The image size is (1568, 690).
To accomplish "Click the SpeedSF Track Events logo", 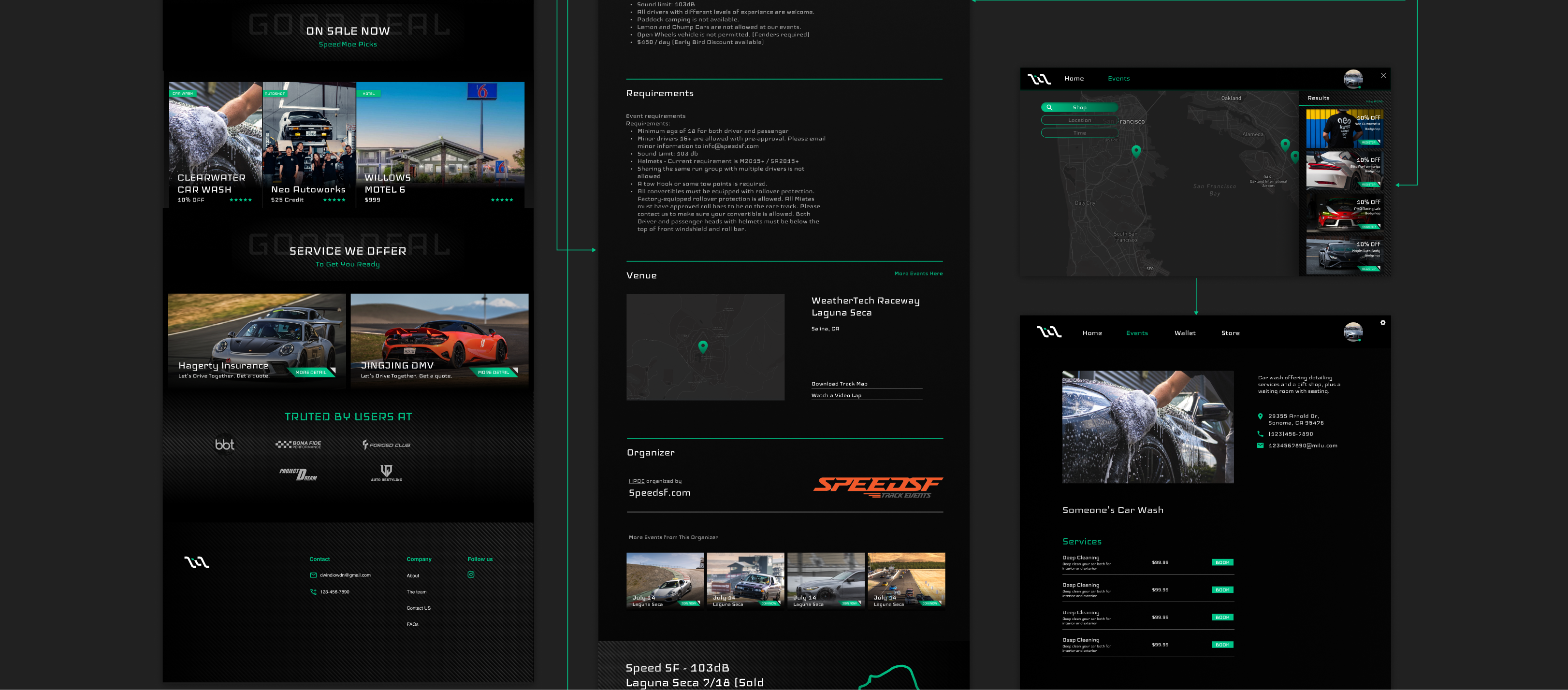I will click(x=878, y=487).
